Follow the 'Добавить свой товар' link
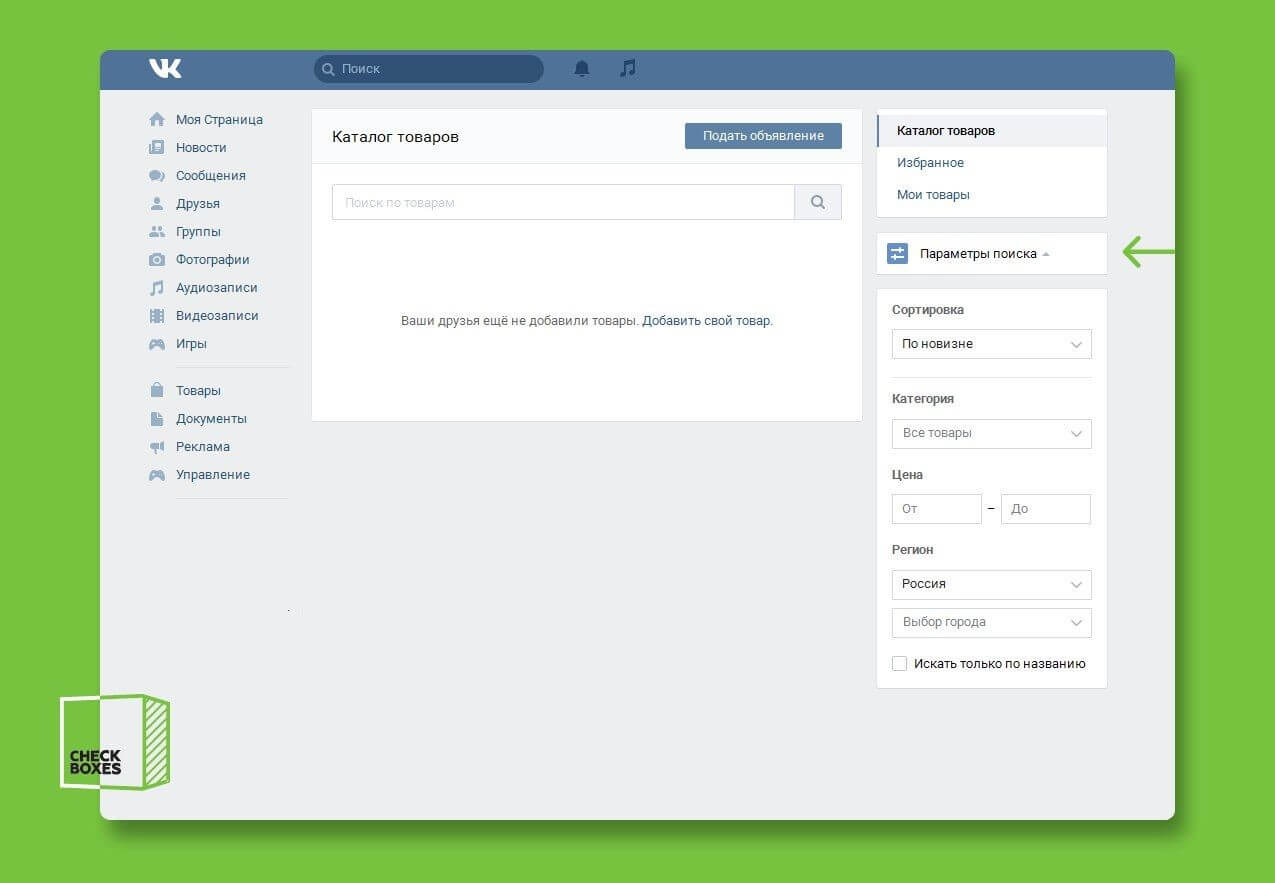1275x883 pixels. pyautogui.click(x=706, y=321)
